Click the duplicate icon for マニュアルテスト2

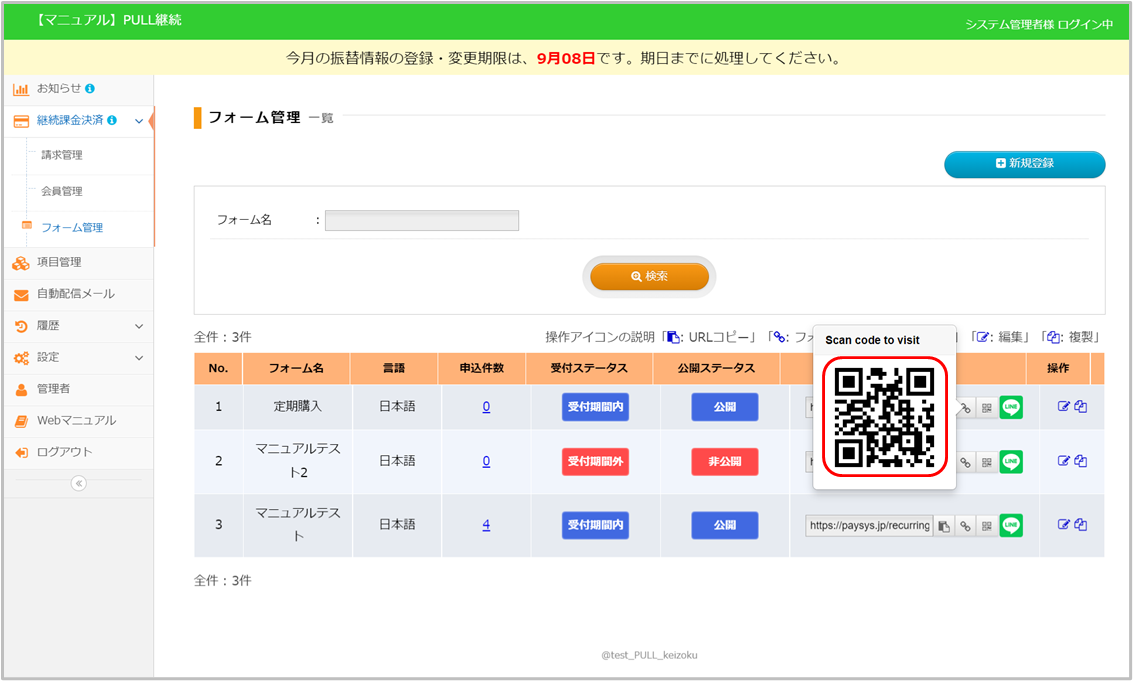pos(1081,461)
